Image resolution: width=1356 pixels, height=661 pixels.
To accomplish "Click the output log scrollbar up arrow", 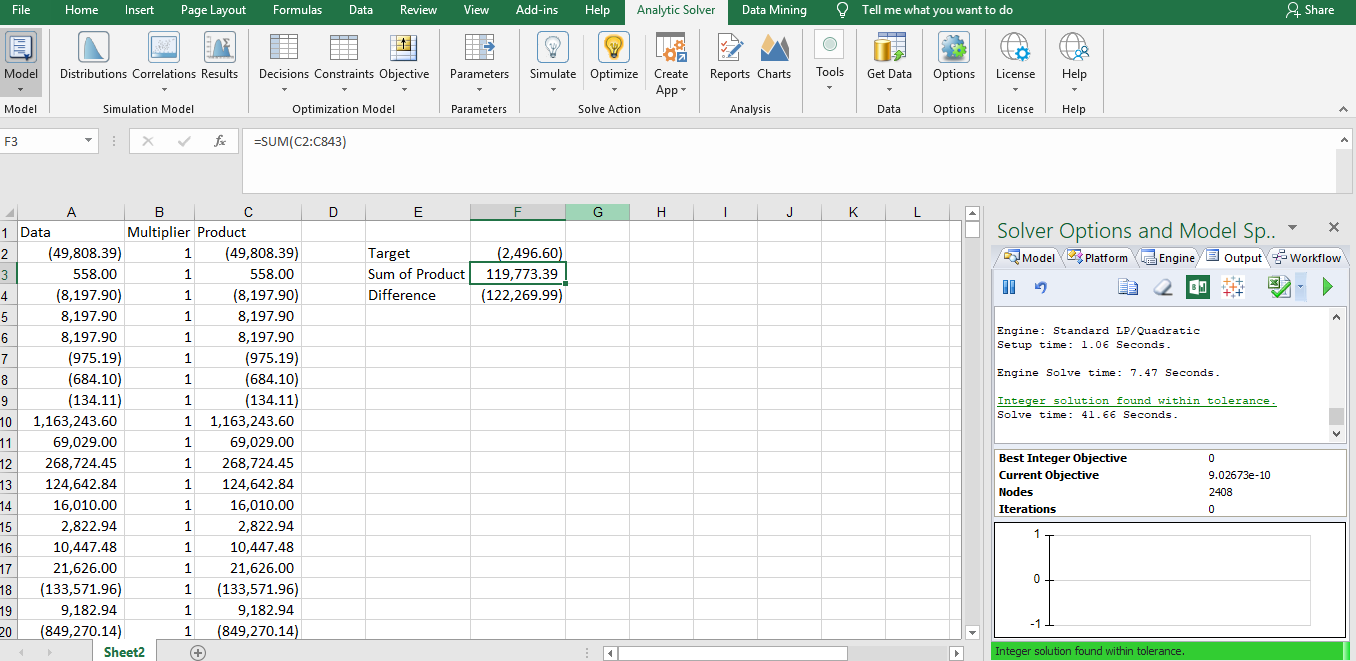I will [x=1337, y=317].
